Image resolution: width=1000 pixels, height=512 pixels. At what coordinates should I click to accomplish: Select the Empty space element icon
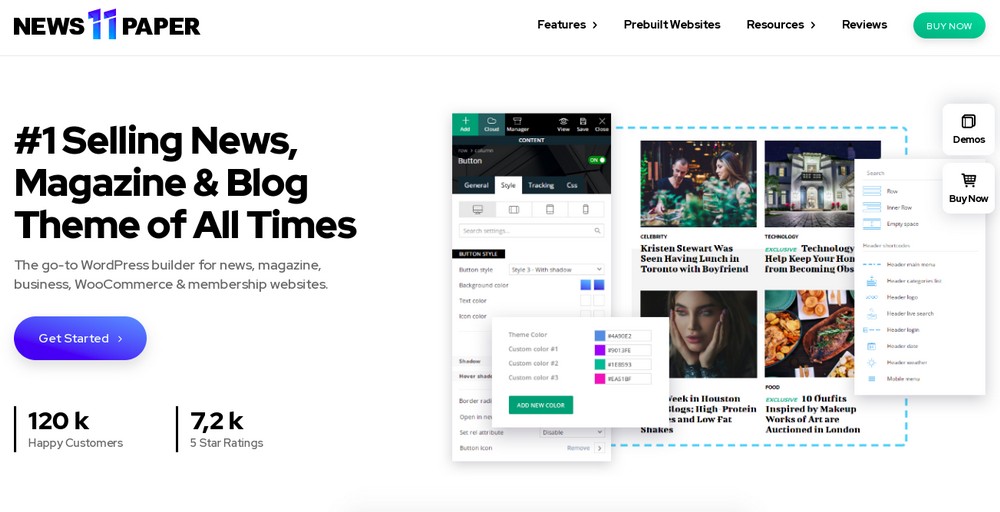(x=871, y=224)
